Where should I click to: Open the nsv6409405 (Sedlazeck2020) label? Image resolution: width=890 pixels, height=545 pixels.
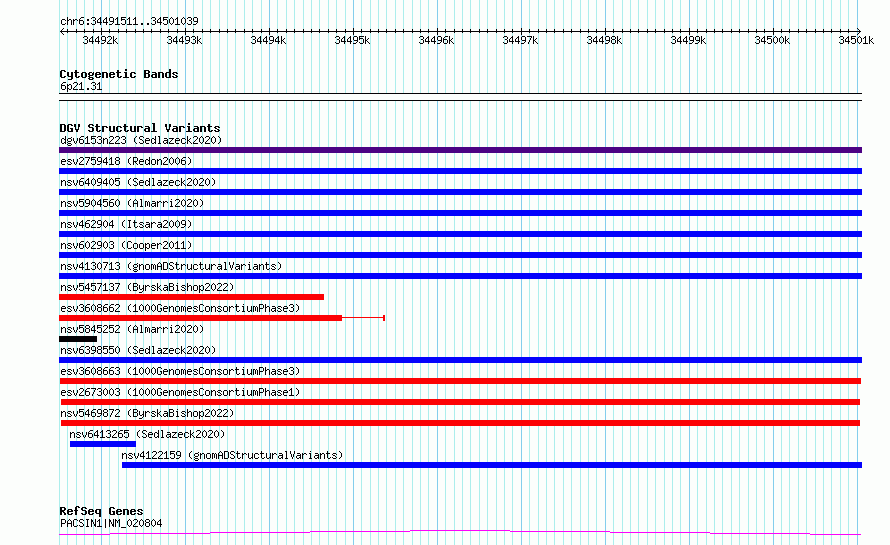click(138, 182)
